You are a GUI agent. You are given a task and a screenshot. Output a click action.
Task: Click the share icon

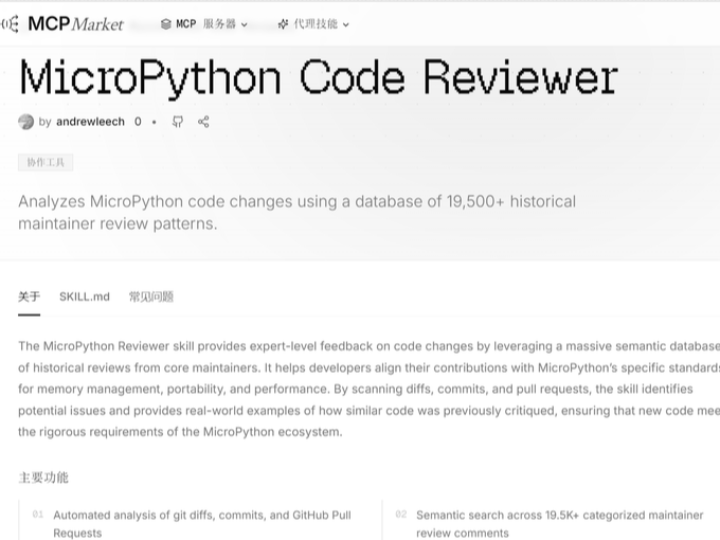pos(203,122)
